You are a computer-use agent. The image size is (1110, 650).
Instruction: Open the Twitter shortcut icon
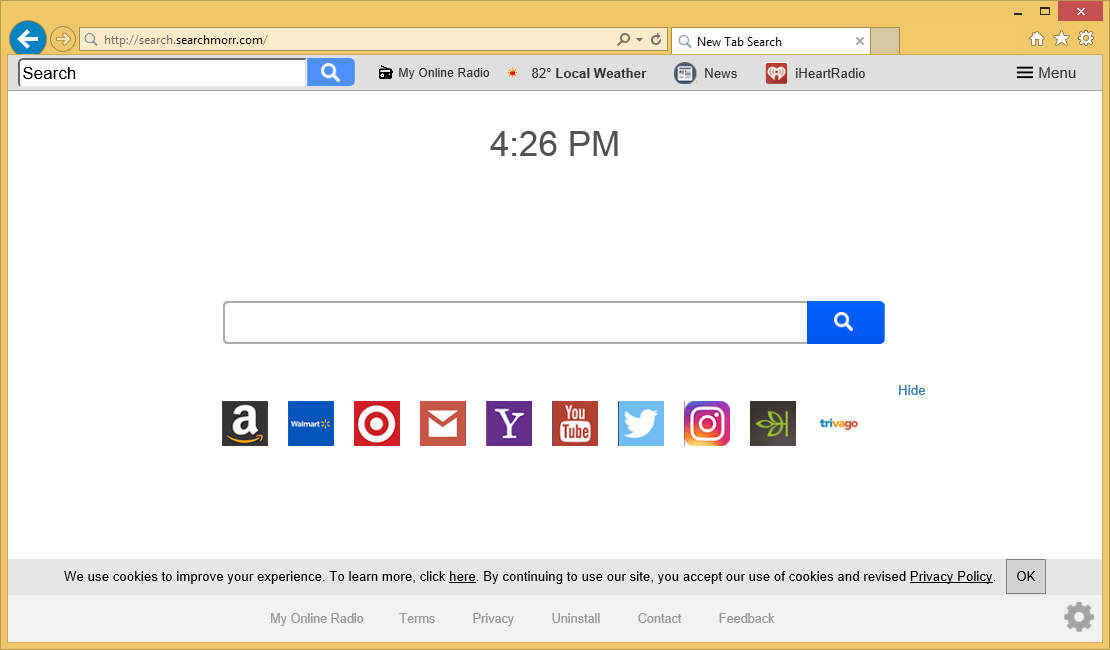(641, 424)
